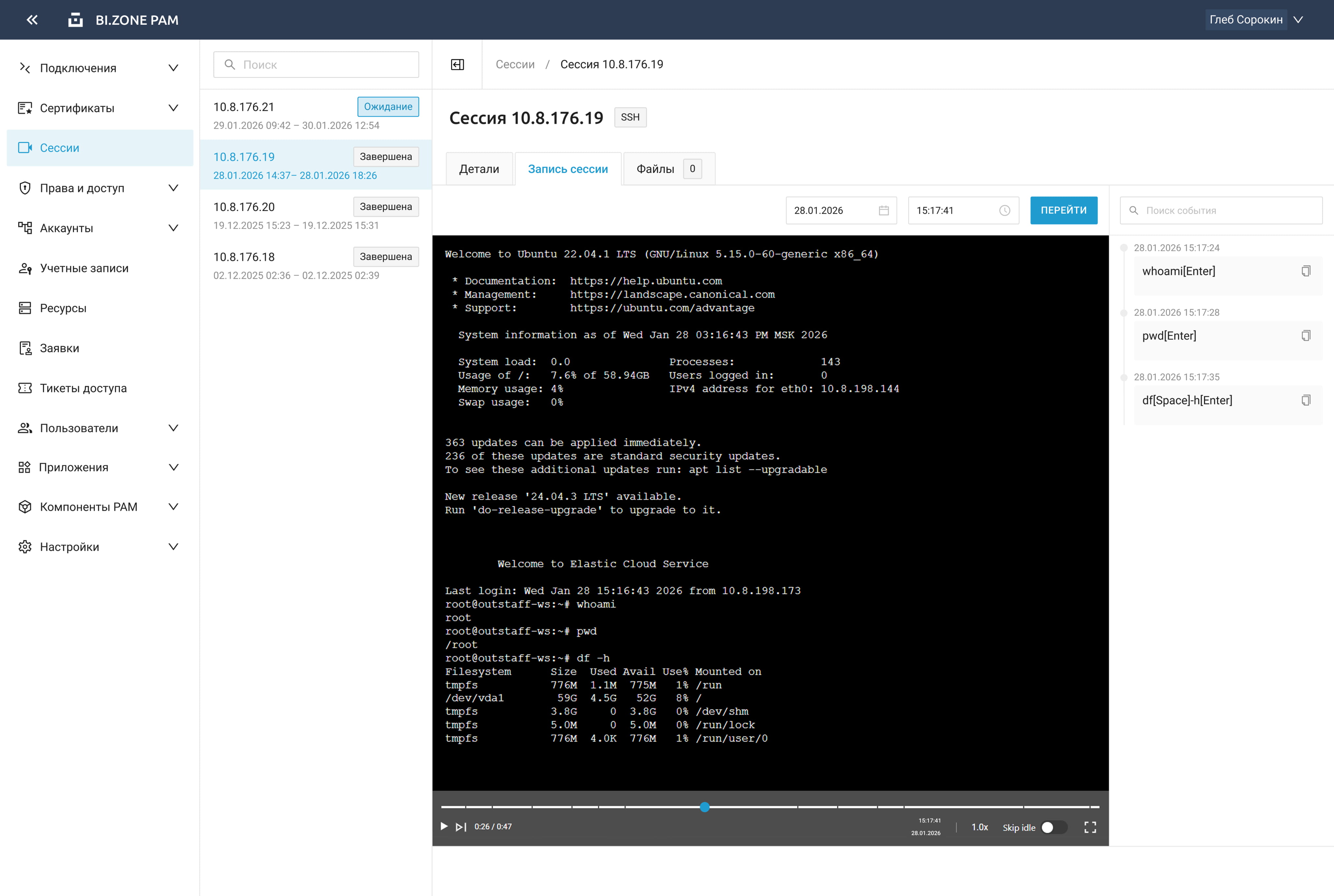Screen dimensions: 1334x896
Task: Open the calendar date picker icon
Action: (x=884, y=210)
